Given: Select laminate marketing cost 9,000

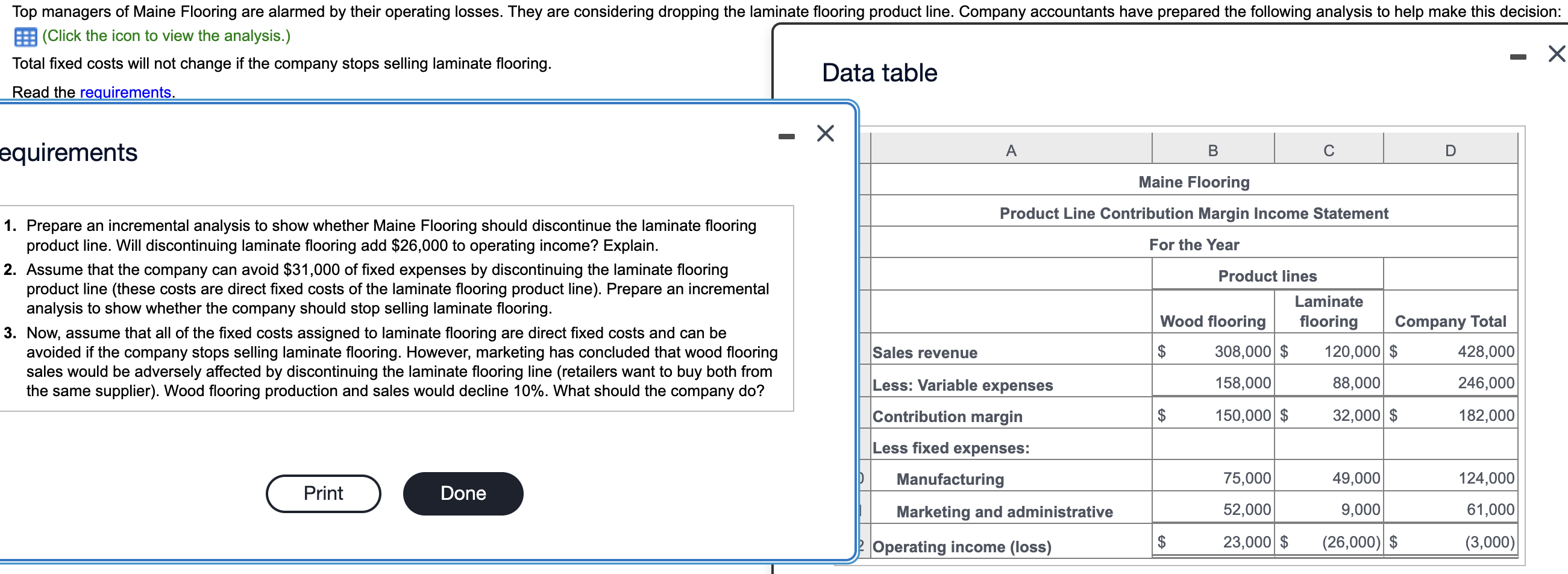Looking at the screenshot, I should coord(1361,509).
